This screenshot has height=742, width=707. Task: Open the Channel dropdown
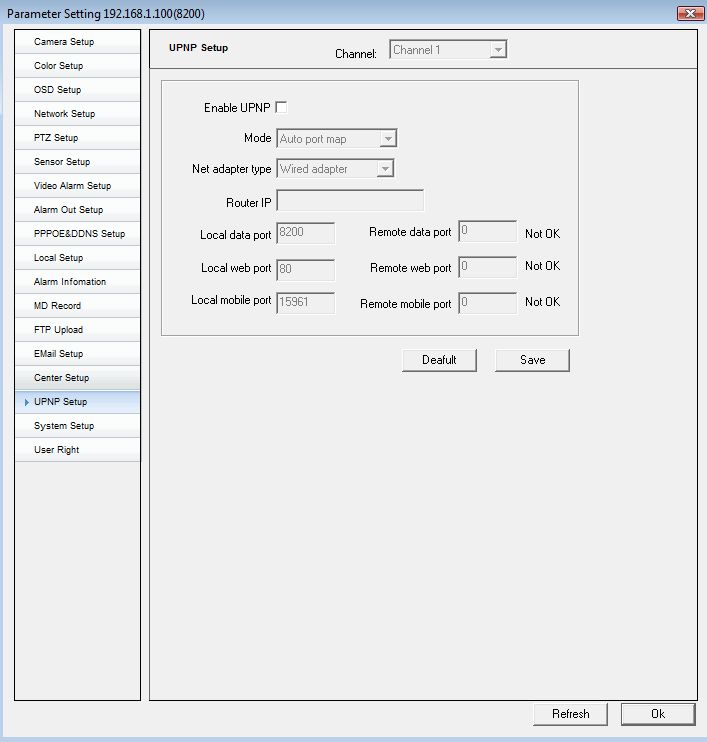pyautogui.click(x=448, y=50)
